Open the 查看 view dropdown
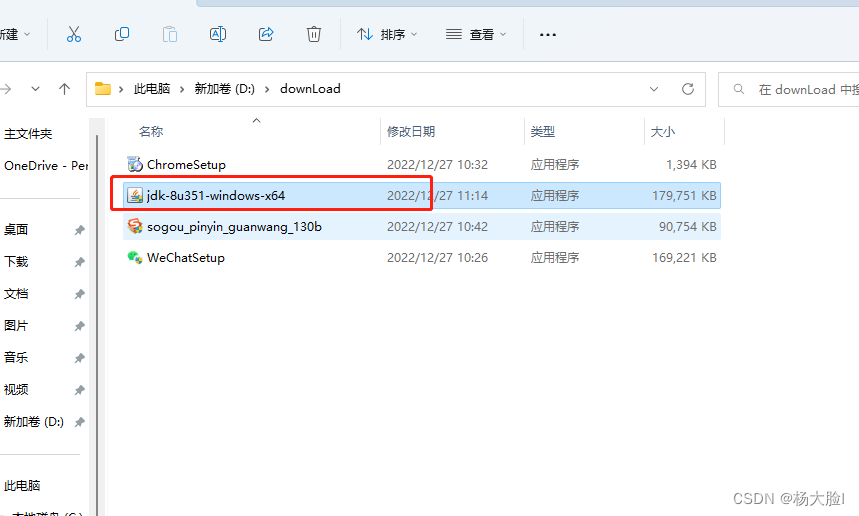 coord(476,35)
